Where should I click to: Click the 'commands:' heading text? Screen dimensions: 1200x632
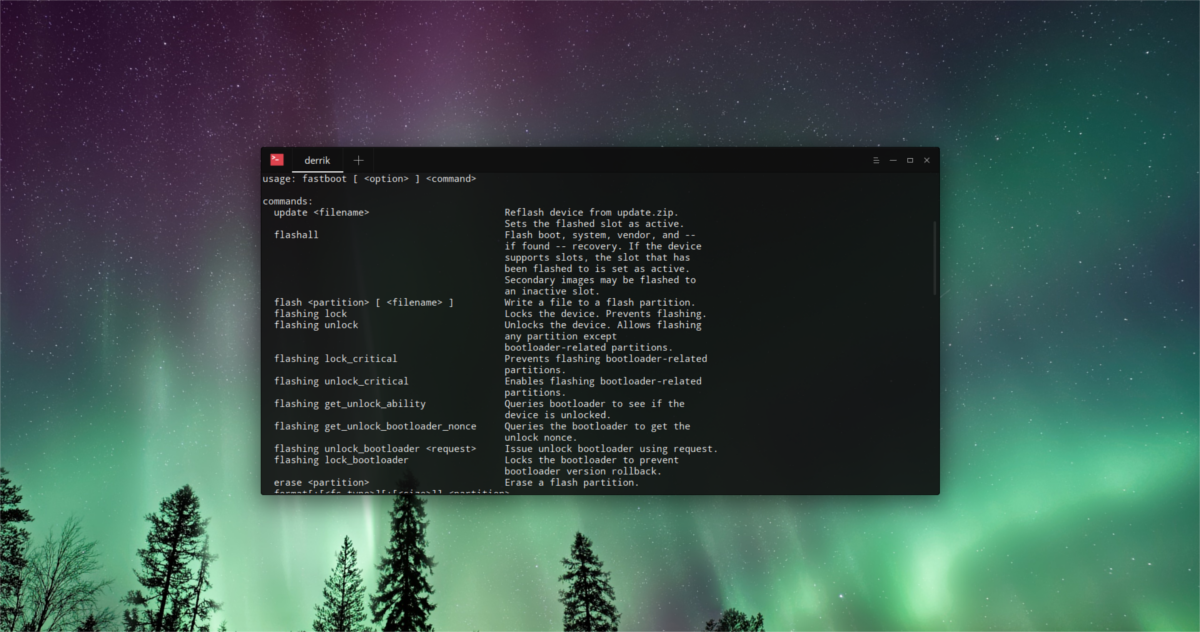click(x=287, y=201)
